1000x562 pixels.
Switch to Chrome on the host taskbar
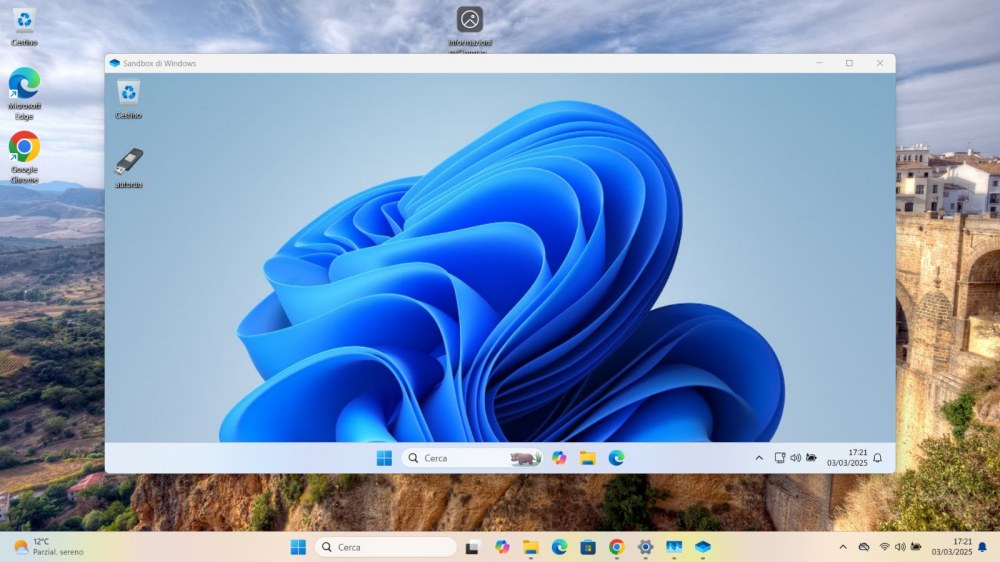(617, 547)
